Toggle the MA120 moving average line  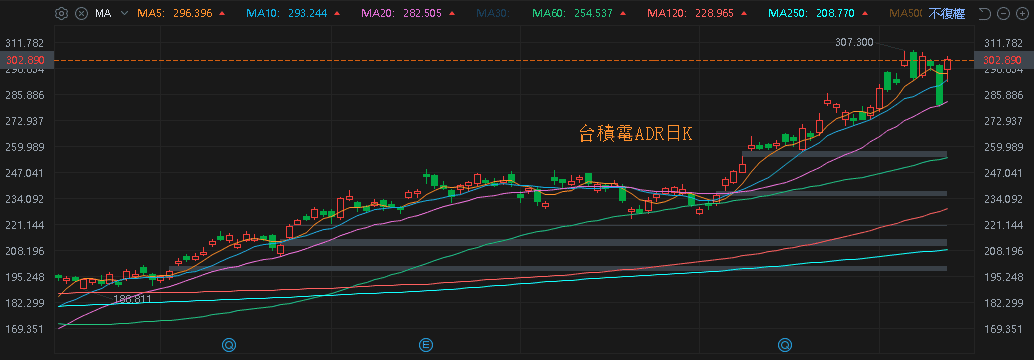point(690,13)
